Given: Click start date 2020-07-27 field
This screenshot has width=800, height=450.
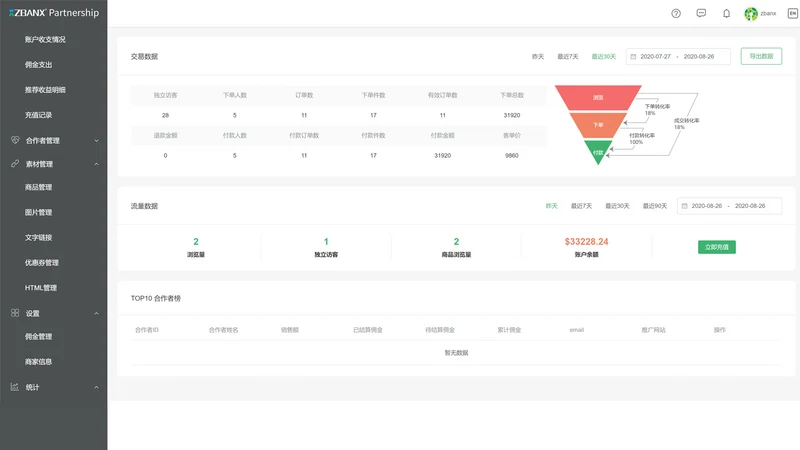Looking at the screenshot, I should (x=656, y=57).
